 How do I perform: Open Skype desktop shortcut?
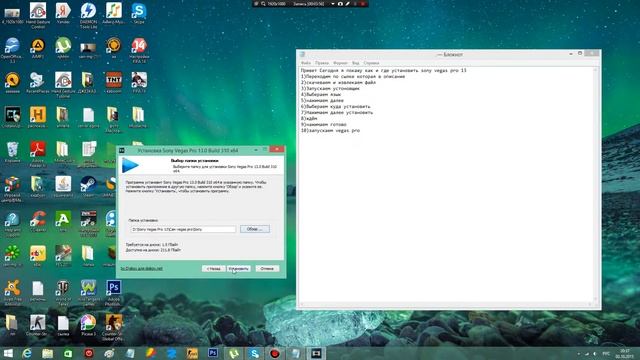pyautogui.click(x=139, y=13)
